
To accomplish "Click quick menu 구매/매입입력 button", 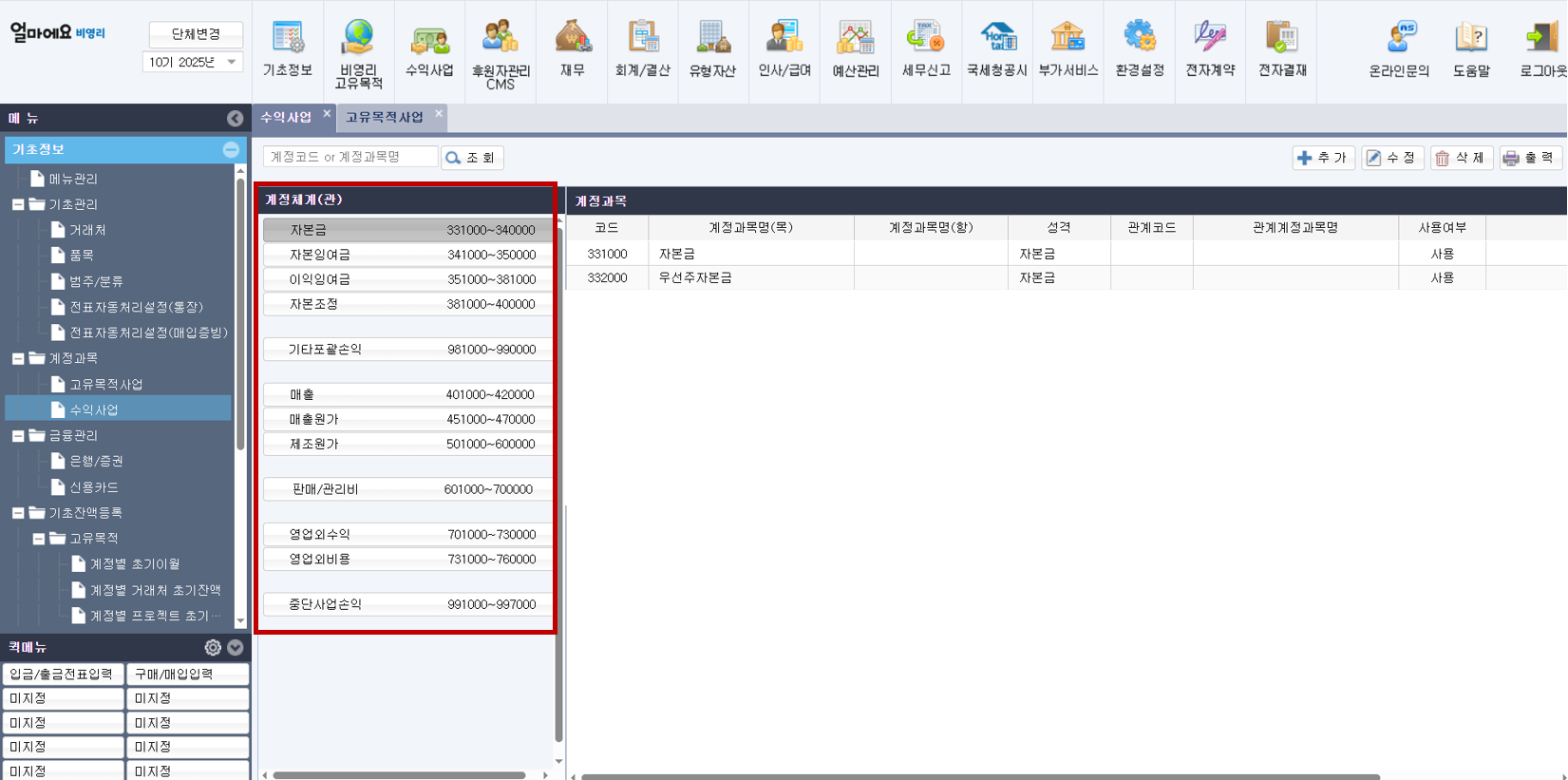I will (x=187, y=674).
